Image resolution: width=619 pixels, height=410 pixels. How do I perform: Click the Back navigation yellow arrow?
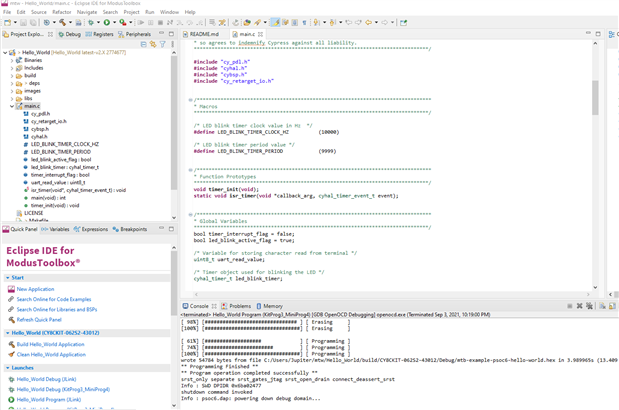[368, 22]
